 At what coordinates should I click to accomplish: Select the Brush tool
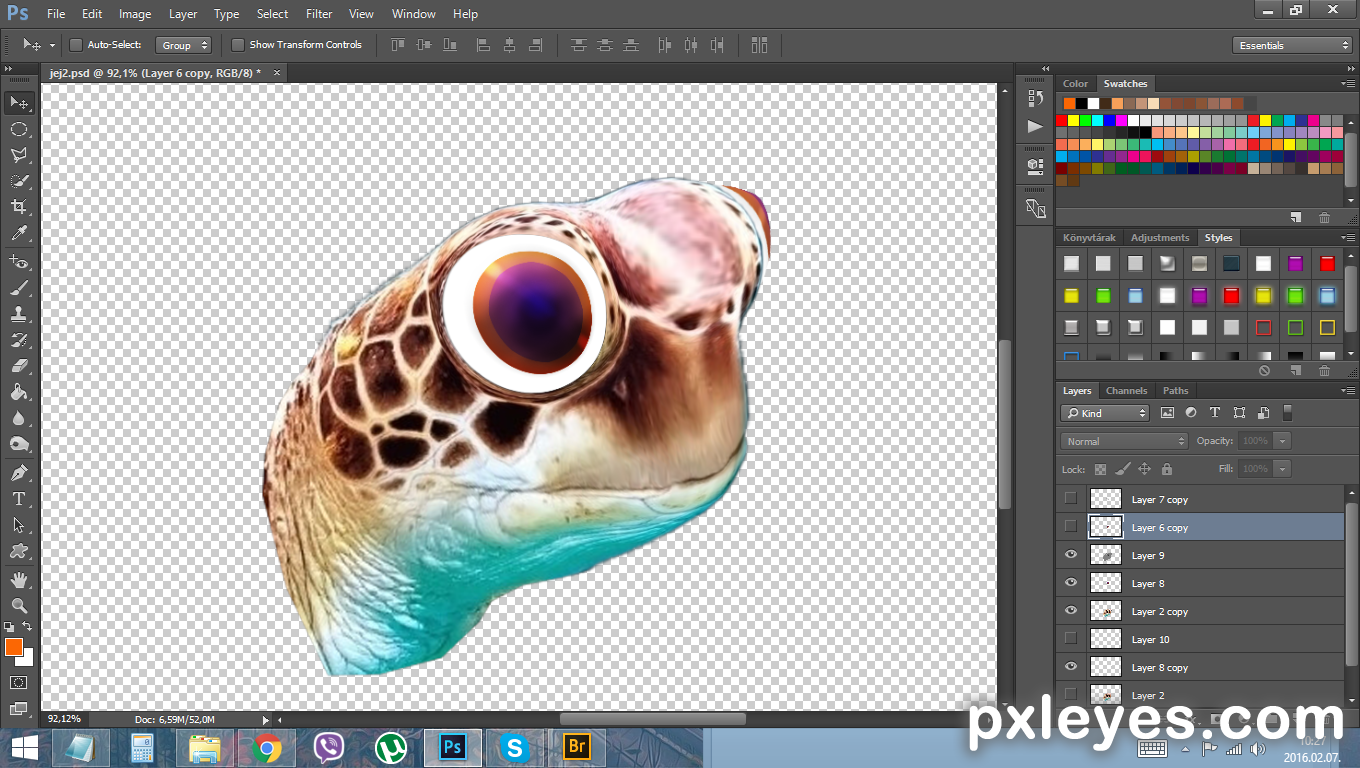click(x=19, y=288)
